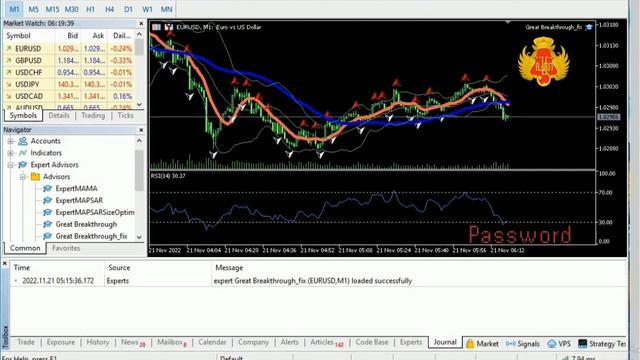Open the Details tab in Market Watch
The width and height of the screenshot is (640, 360).
[x=59, y=116]
